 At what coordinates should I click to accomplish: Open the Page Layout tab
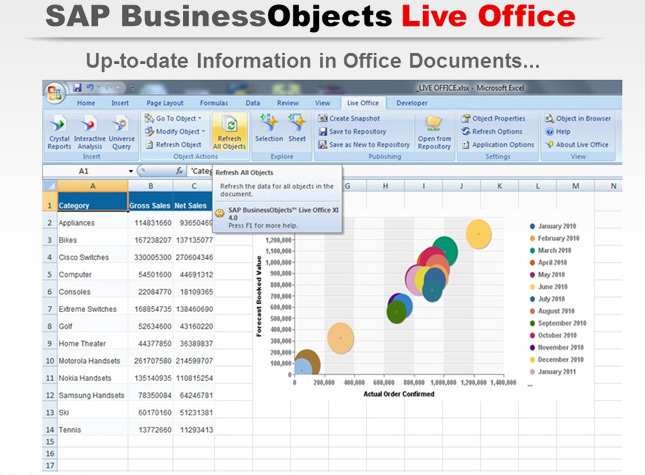[165, 103]
